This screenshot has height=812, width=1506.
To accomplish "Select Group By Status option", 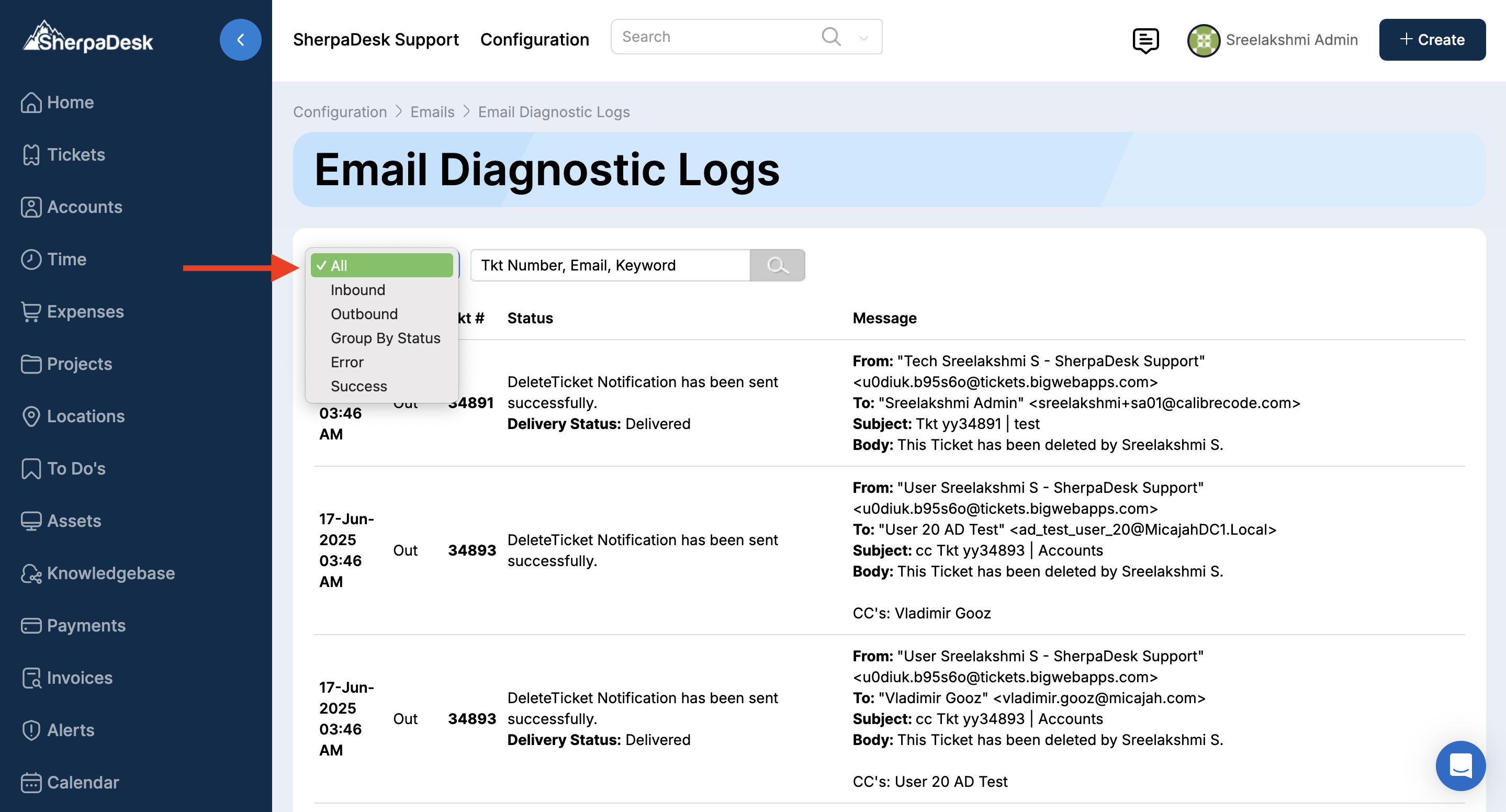I will (385, 338).
